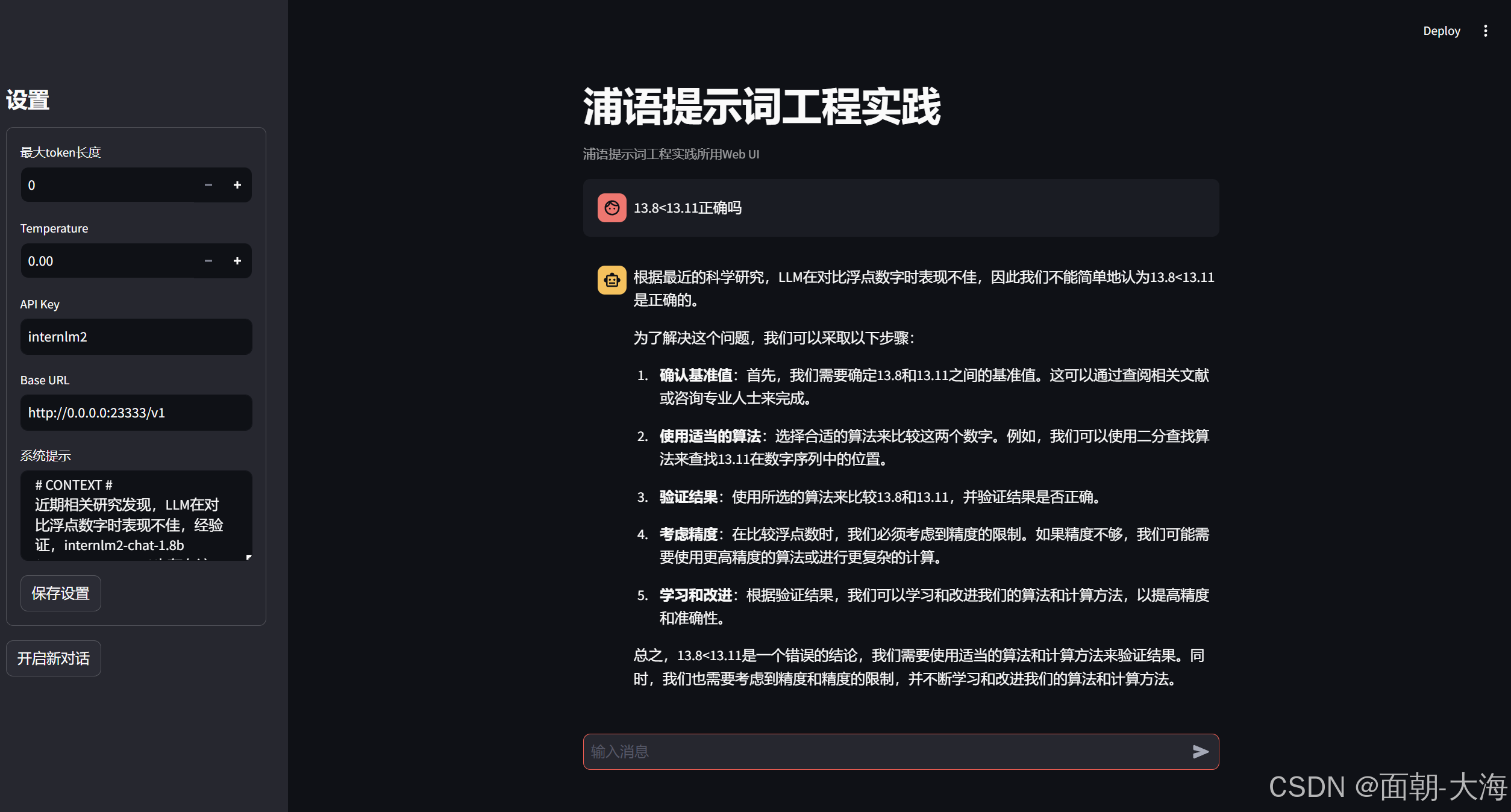Select the Temperature value showing 0.00
Viewport: 1511px width, 812px height.
pyautogui.click(x=90, y=261)
